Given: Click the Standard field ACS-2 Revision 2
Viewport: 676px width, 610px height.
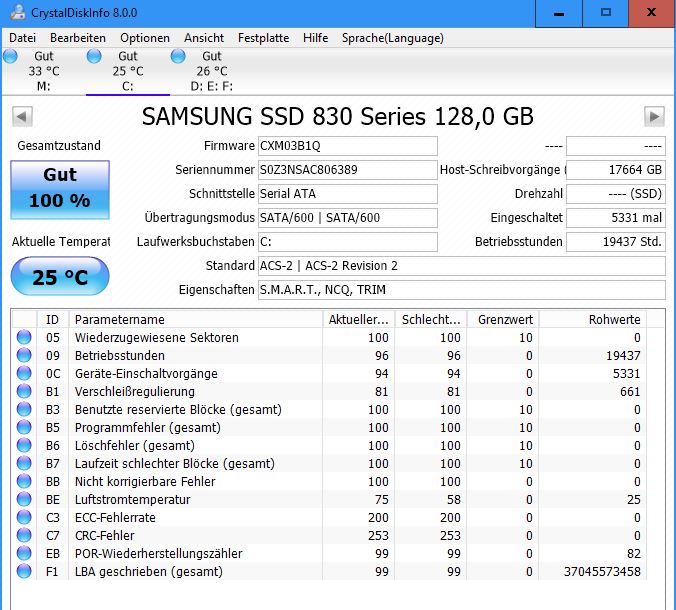Looking at the screenshot, I should 462,266.
